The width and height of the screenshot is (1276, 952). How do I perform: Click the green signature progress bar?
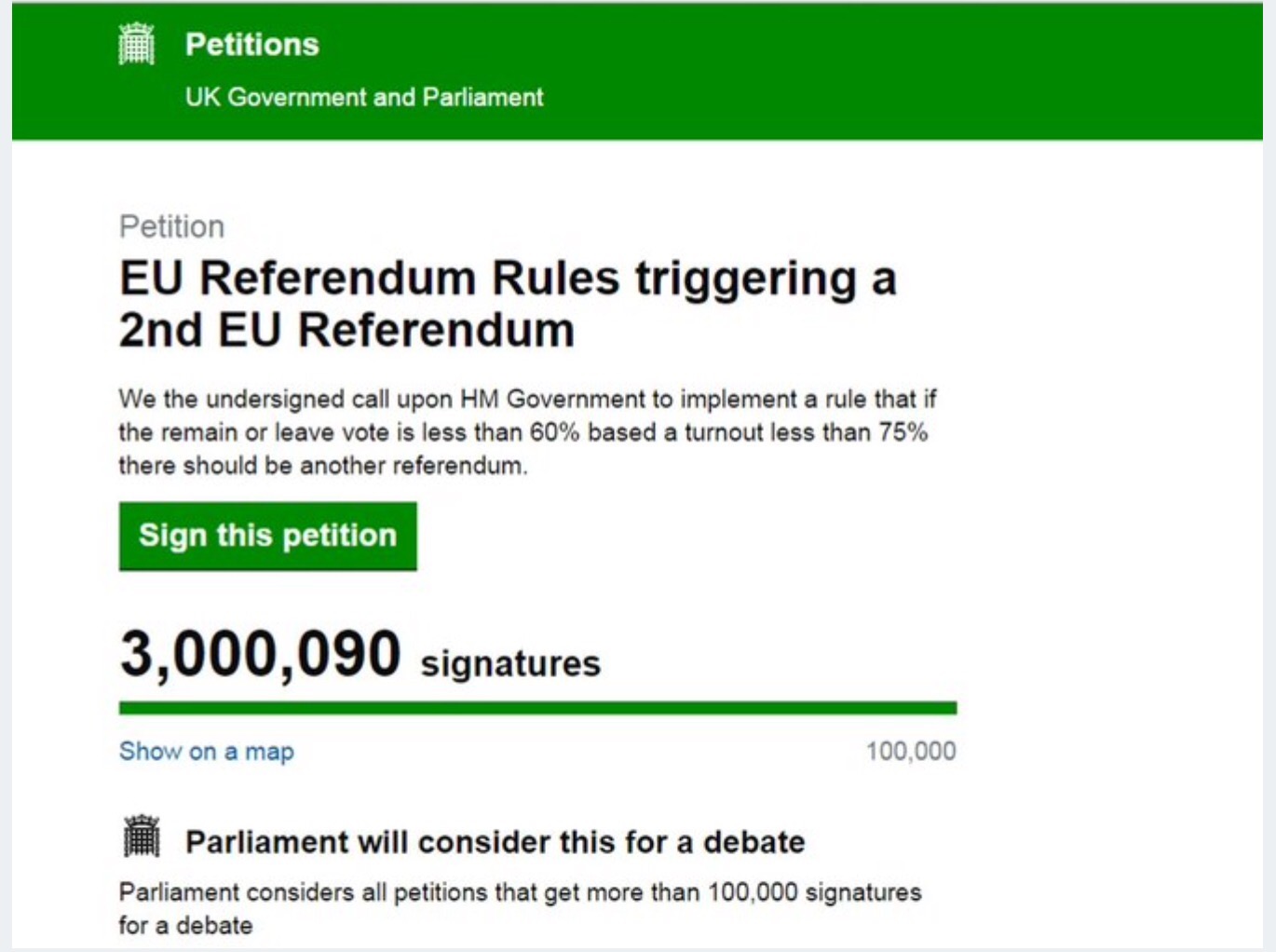pos(537,708)
